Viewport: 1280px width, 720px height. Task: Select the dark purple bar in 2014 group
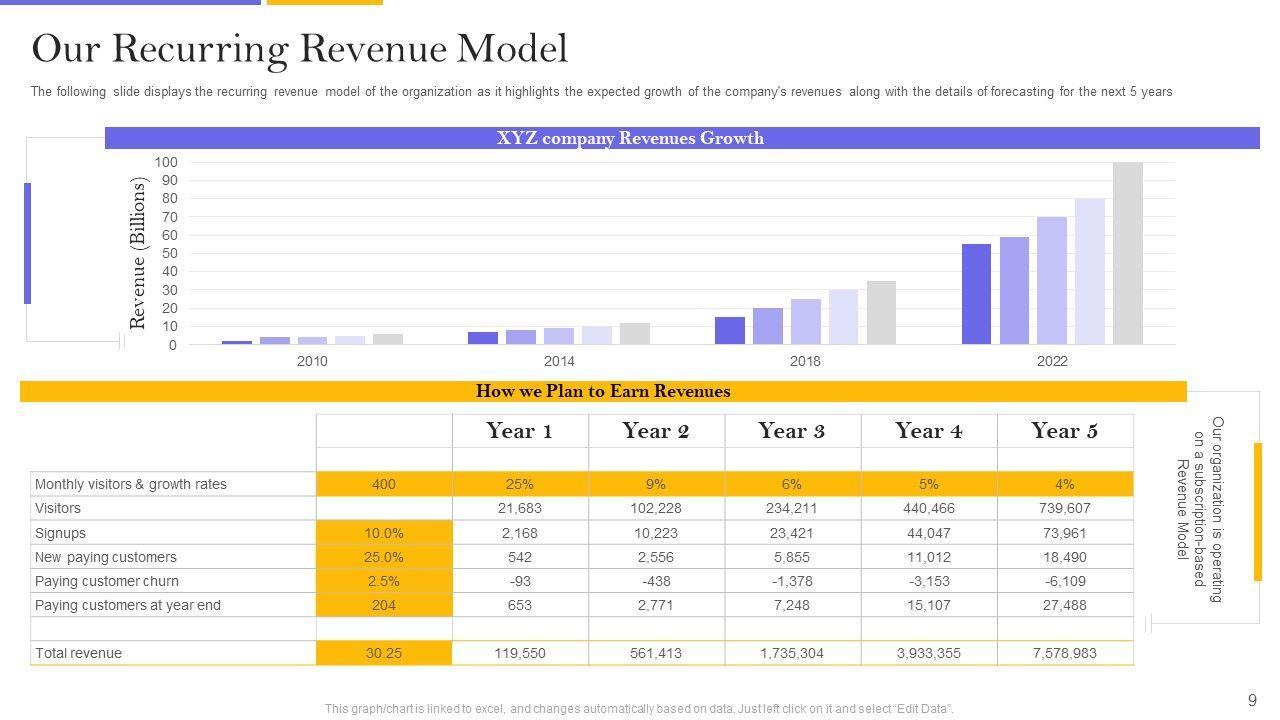(483, 338)
